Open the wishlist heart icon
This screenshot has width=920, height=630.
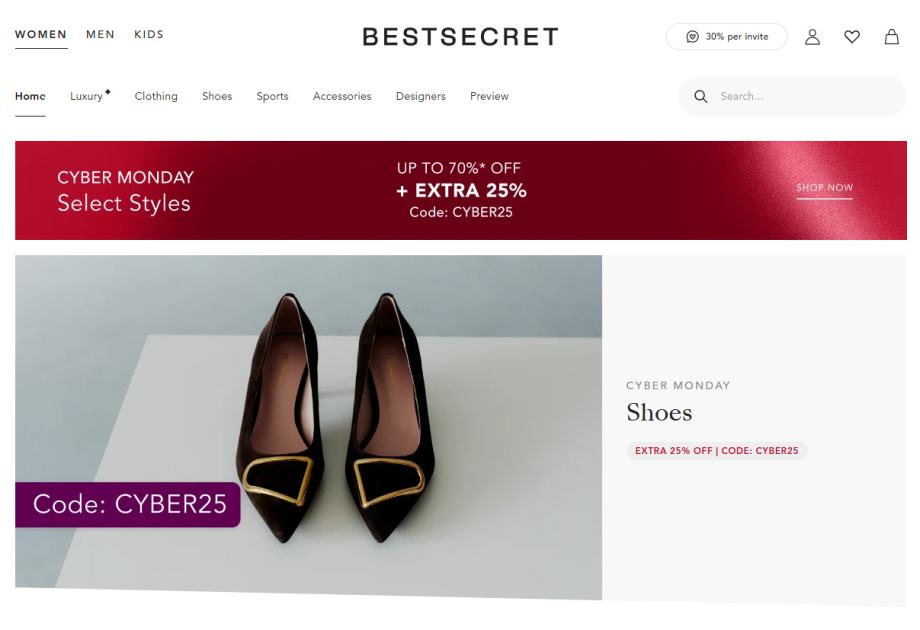click(852, 37)
